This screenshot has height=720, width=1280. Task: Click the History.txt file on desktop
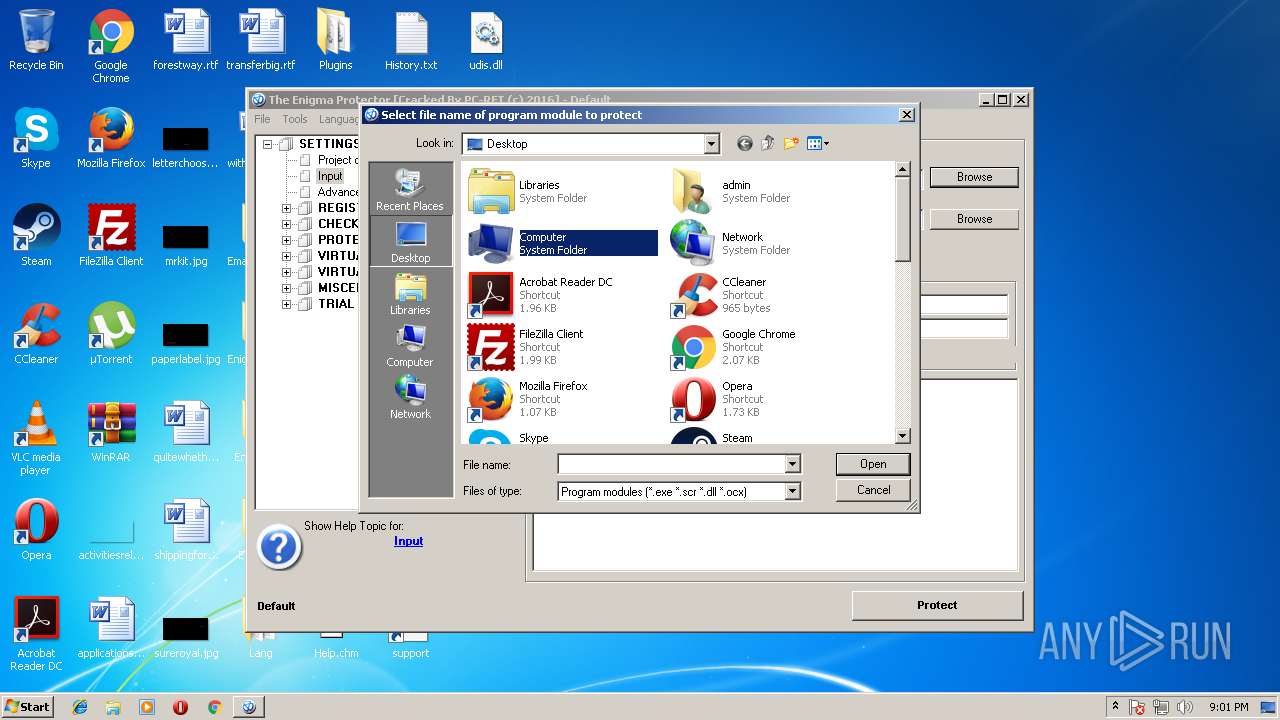[411, 40]
